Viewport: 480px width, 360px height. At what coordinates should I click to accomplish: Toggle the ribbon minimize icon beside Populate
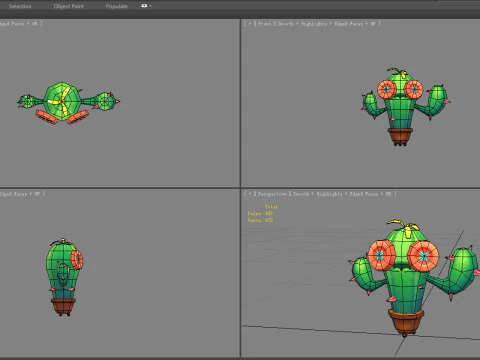(144, 6)
